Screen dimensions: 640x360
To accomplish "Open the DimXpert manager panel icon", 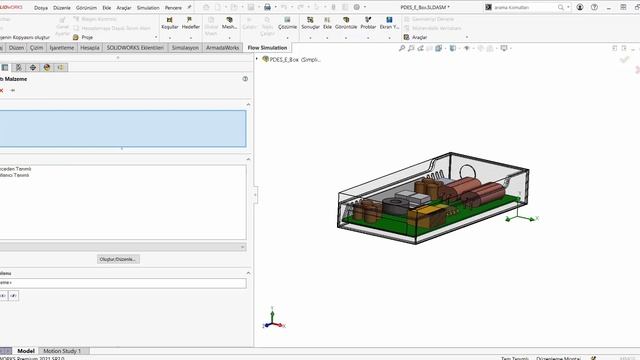I will (x=33, y=67).
